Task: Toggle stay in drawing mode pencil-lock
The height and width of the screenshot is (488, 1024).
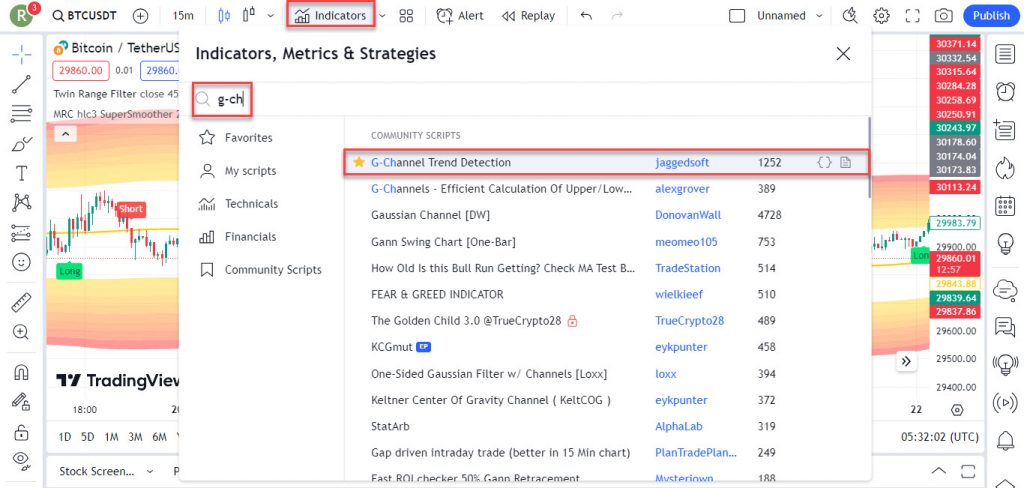Action: [x=22, y=401]
